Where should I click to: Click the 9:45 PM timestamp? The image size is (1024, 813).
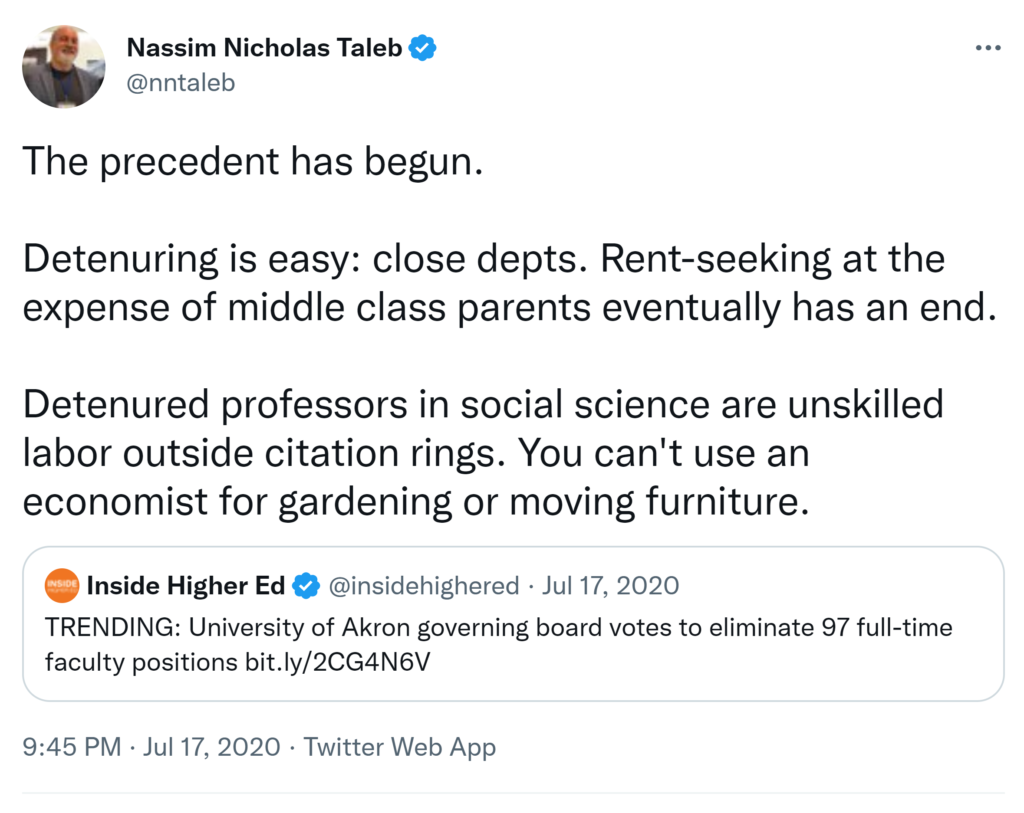(71, 746)
